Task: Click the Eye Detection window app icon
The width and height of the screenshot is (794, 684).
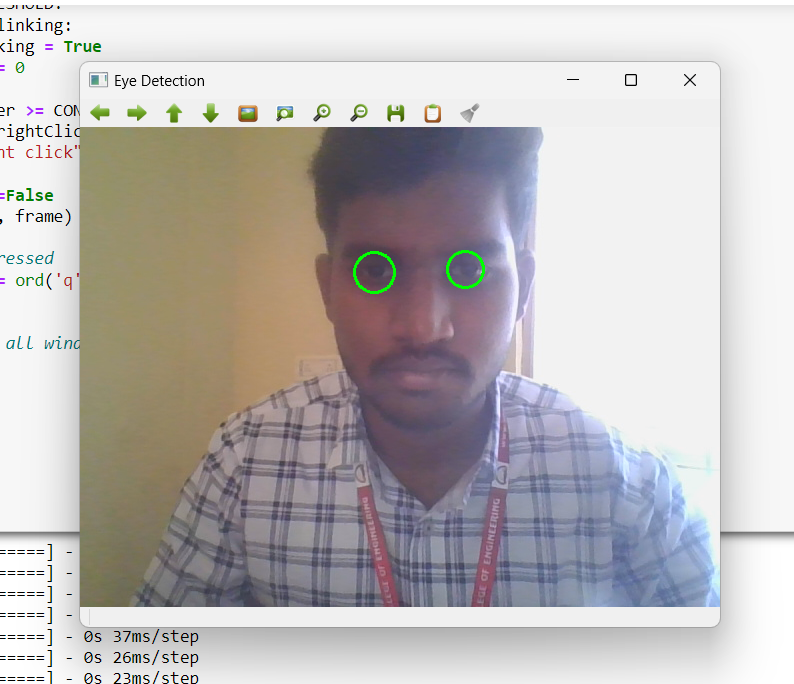Action: pyautogui.click(x=98, y=80)
